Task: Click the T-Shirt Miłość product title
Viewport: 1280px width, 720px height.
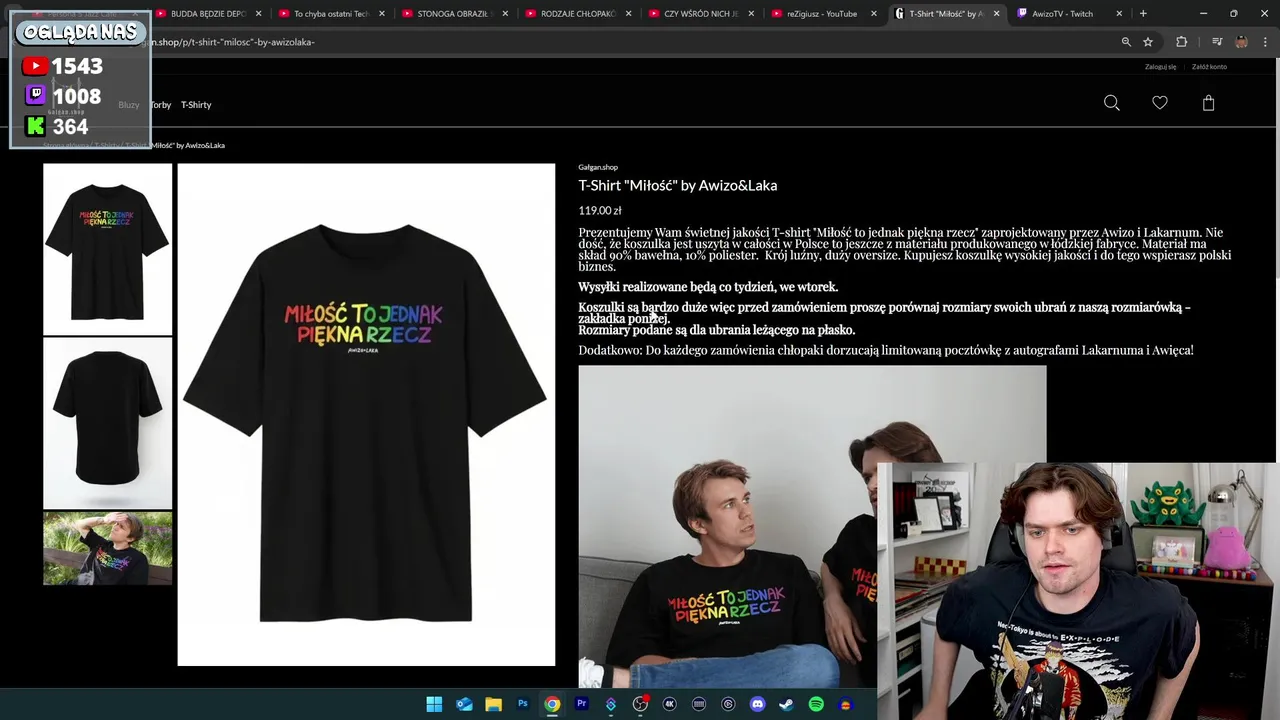Action: tap(677, 185)
